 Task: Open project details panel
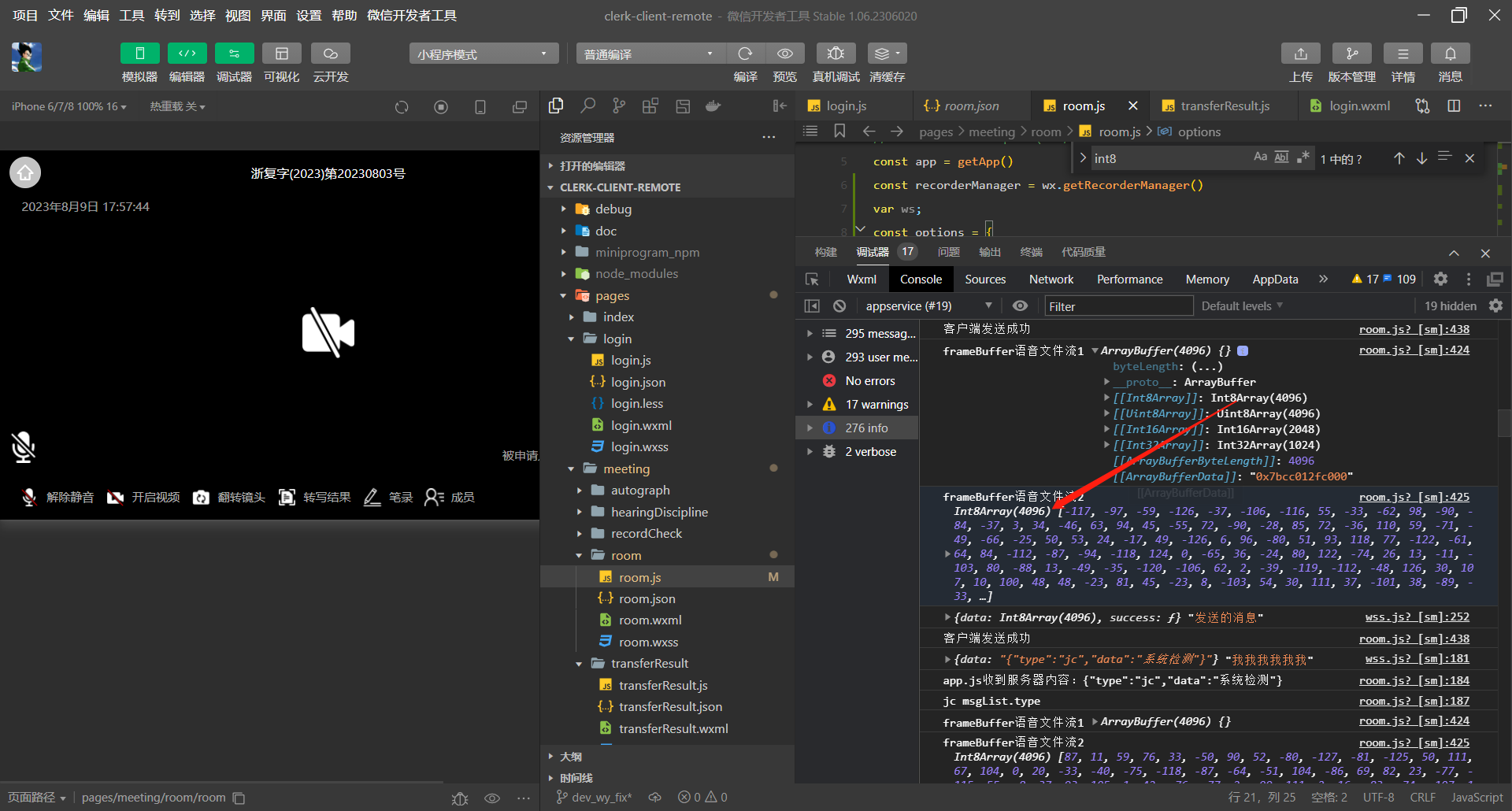point(1403,54)
